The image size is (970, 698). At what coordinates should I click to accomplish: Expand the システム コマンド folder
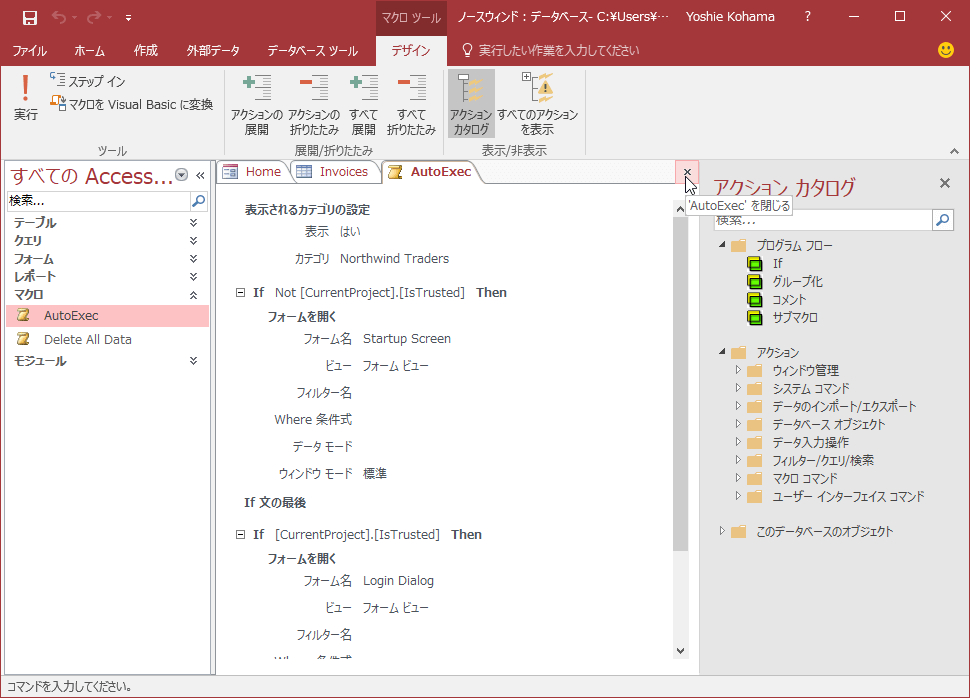[x=738, y=388]
